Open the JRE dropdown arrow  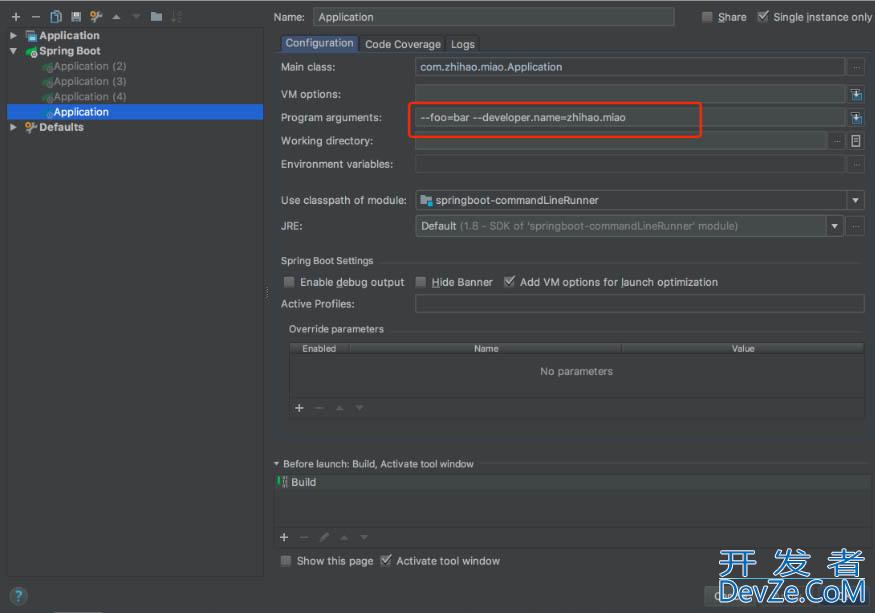[x=834, y=226]
